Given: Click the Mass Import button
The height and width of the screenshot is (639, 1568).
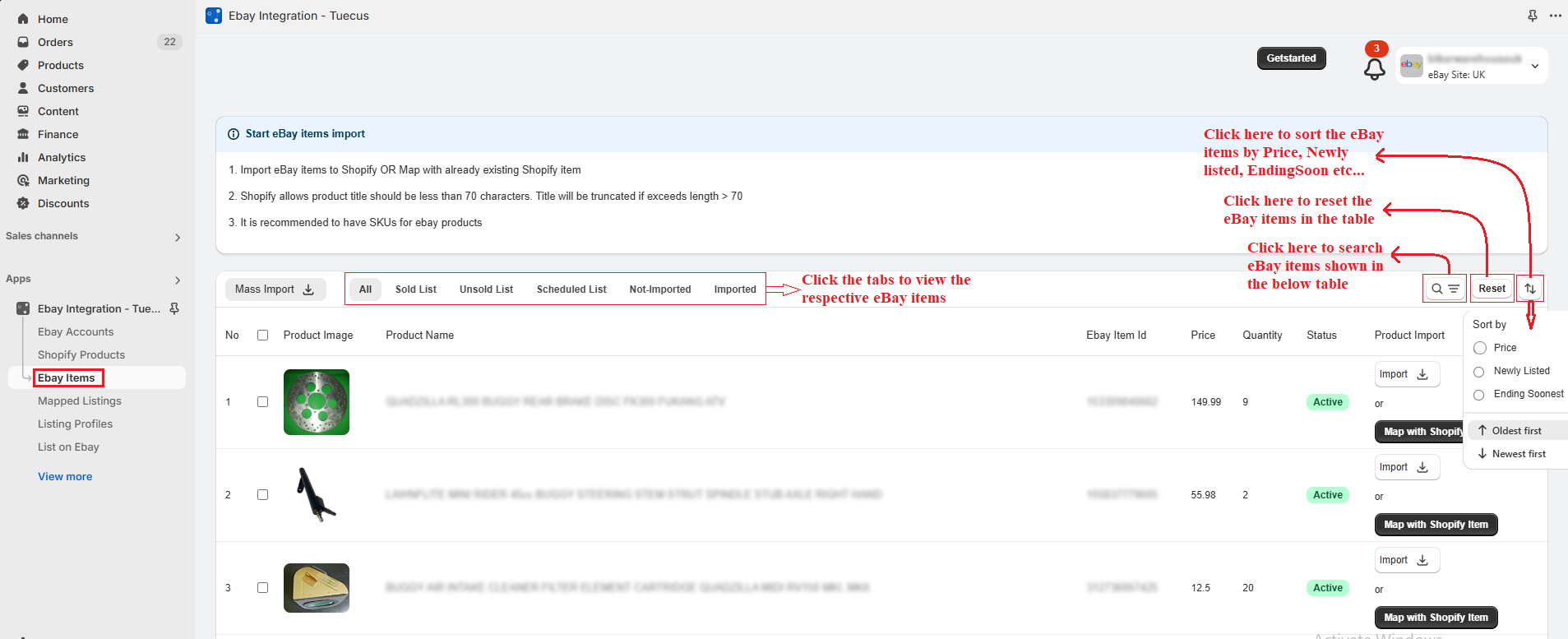Looking at the screenshot, I should [x=275, y=289].
